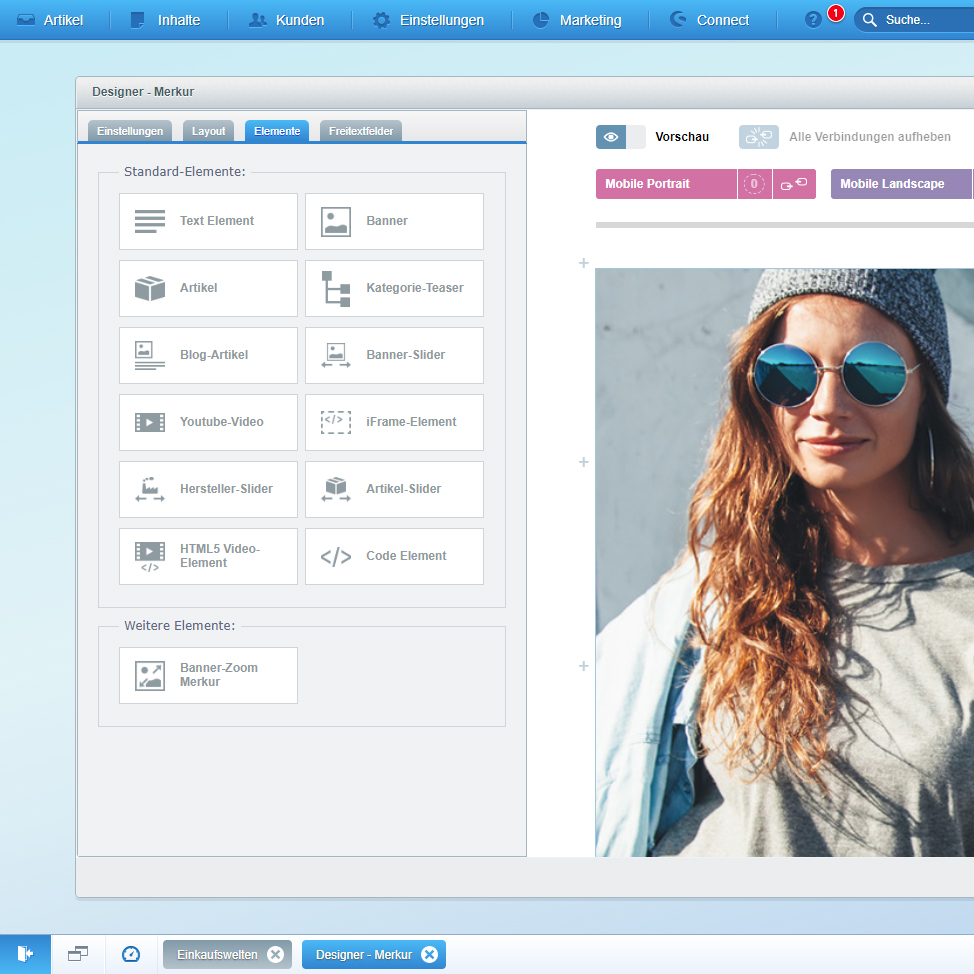Choose the Artikel box icon
Viewport: 974px width, 974px height.
tap(150, 288)
